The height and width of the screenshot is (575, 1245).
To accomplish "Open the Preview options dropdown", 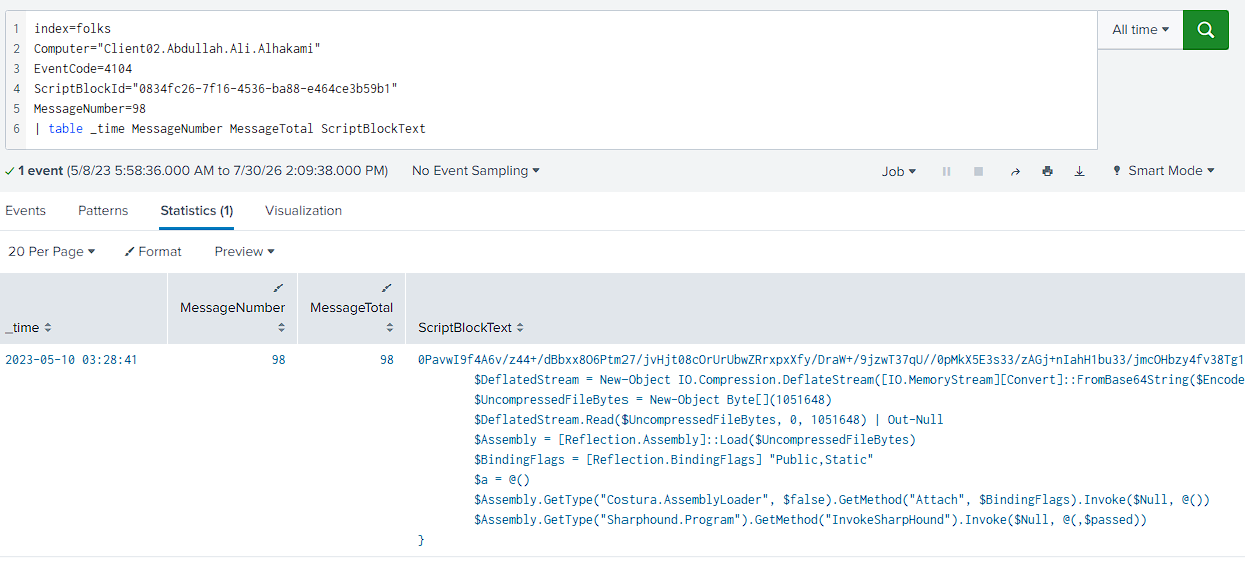I will pyautogui.click(x=244, y=251).
